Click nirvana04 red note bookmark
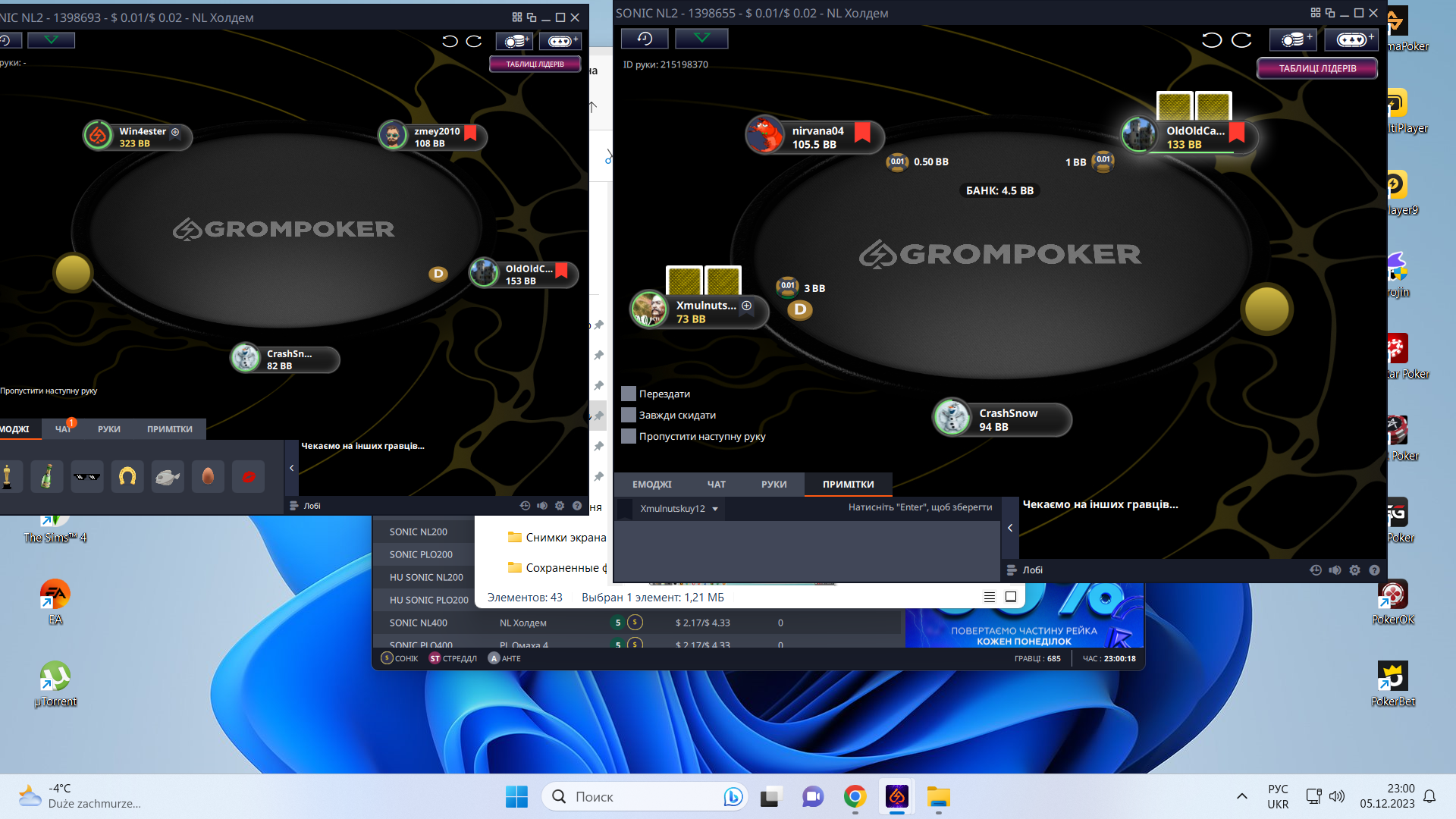Image resolution: width=1456 pixels, height=819 pixels. pyautogui.click(x=862, y=132)
